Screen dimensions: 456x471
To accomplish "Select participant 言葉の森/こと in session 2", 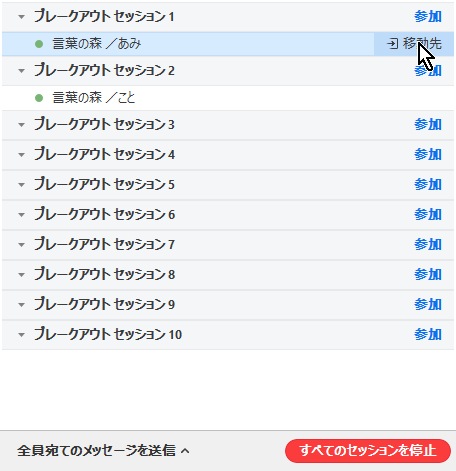I will point(228,98).
